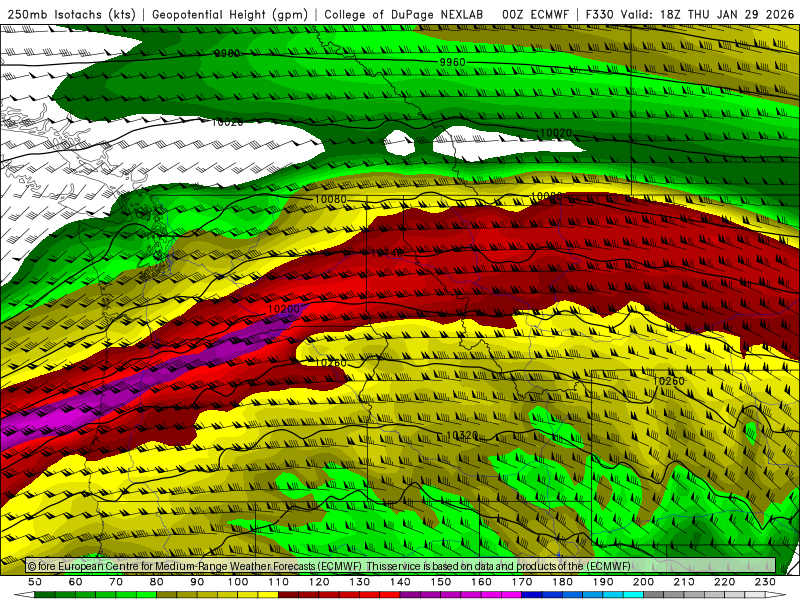
Task: Click the 80 value on color scale
Action: pos(157,582)
